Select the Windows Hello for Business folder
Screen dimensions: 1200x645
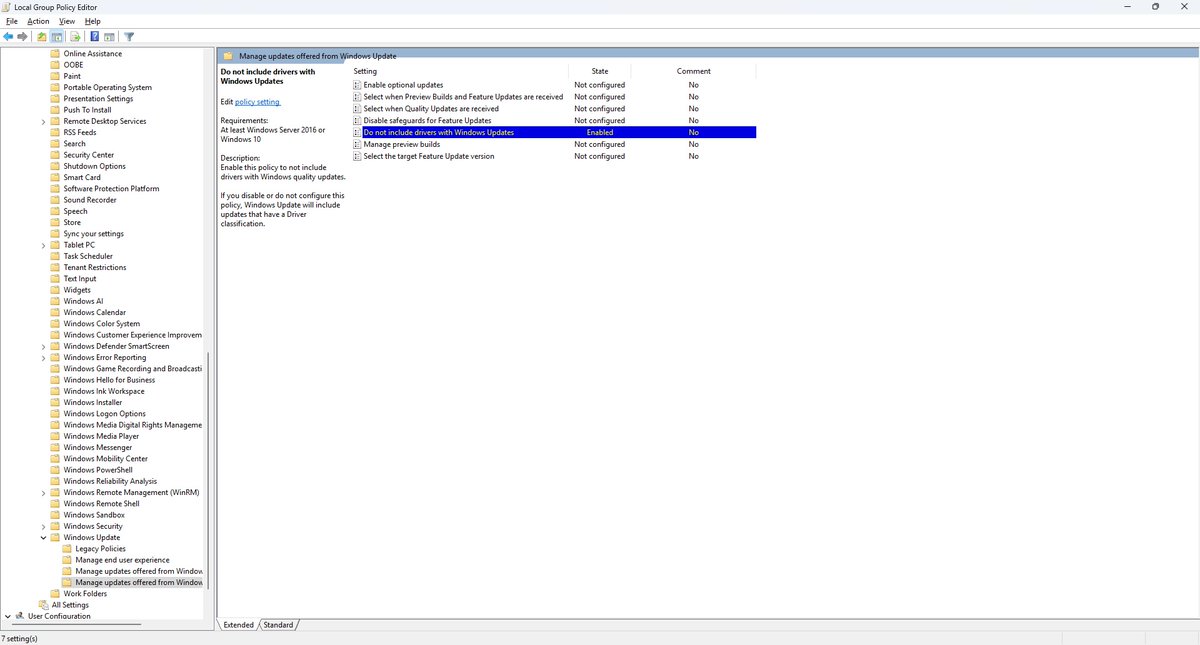coord(109,380)
